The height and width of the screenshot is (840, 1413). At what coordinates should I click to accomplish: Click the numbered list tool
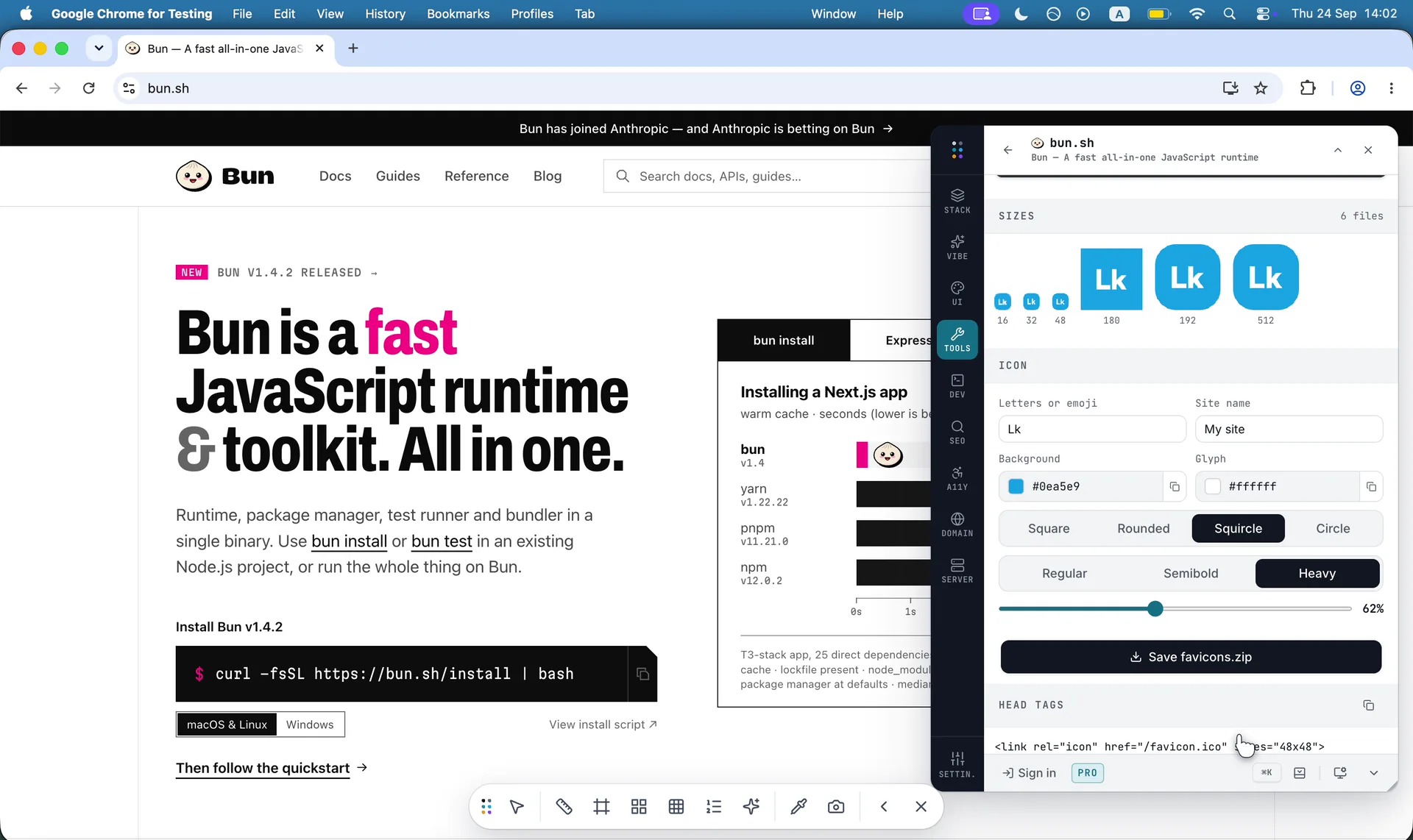click(713, 807)
